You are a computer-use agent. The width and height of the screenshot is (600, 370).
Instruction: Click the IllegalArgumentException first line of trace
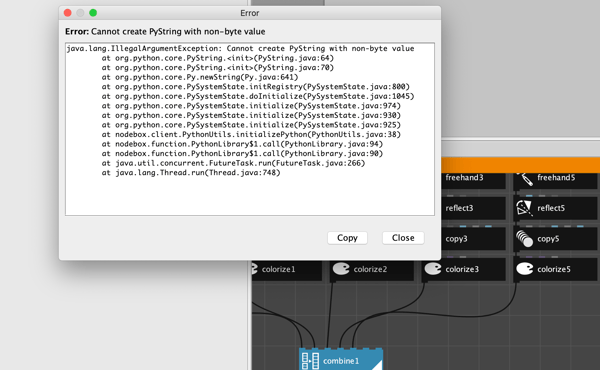tap(240, 49)
